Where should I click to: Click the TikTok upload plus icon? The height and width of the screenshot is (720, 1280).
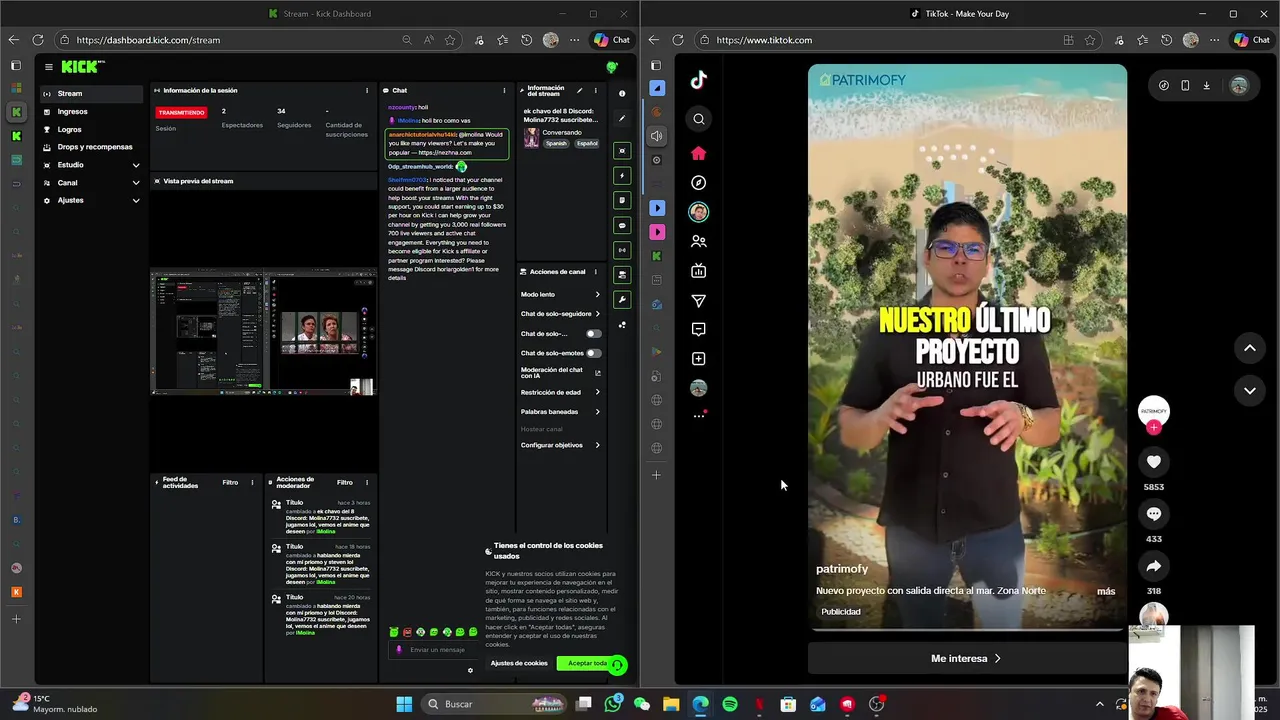(x=699, y=359)
